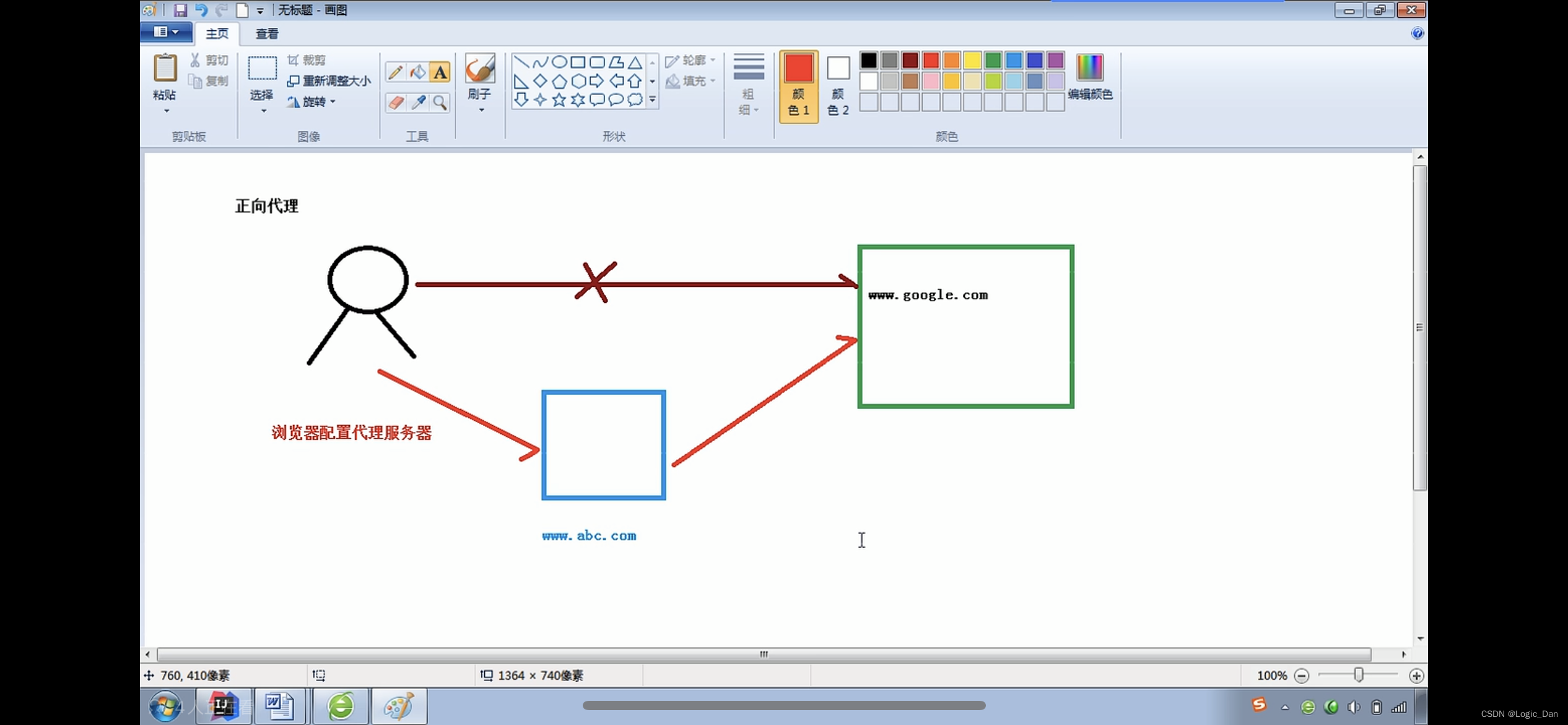Screen dimensions: 1568x725
Task: Select the pencil/draw tool
Action: tap(396, 71)
